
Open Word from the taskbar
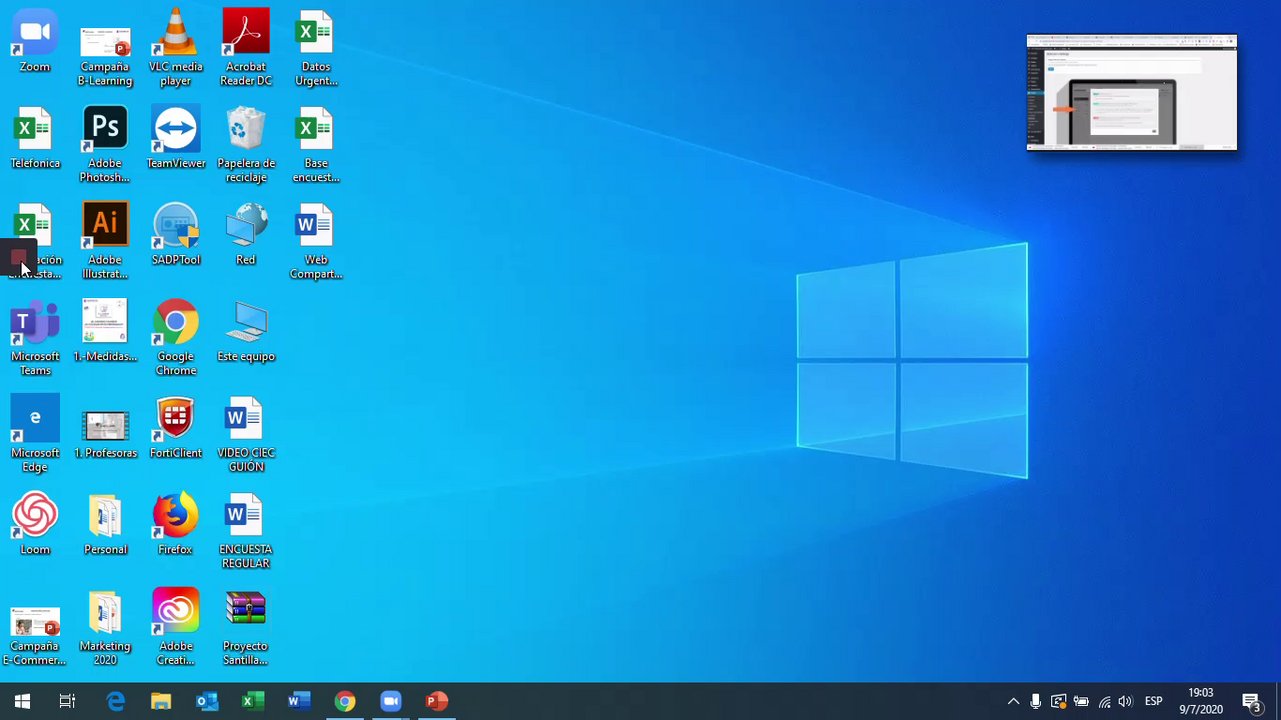(x=299, y=701)
